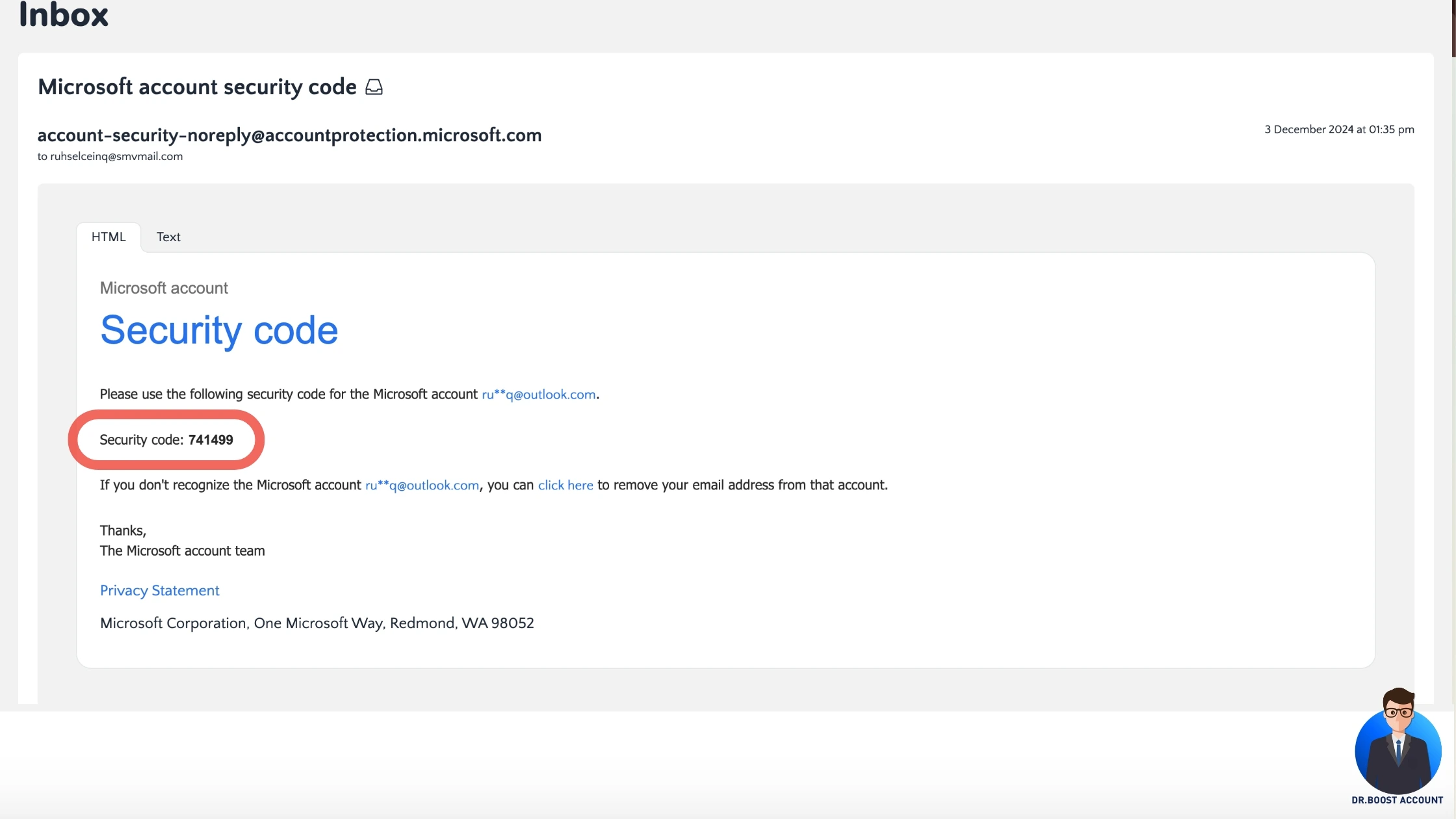1456x819 pixels.
Task: Click "The Microsoft account team" signature
Action: 183,551
